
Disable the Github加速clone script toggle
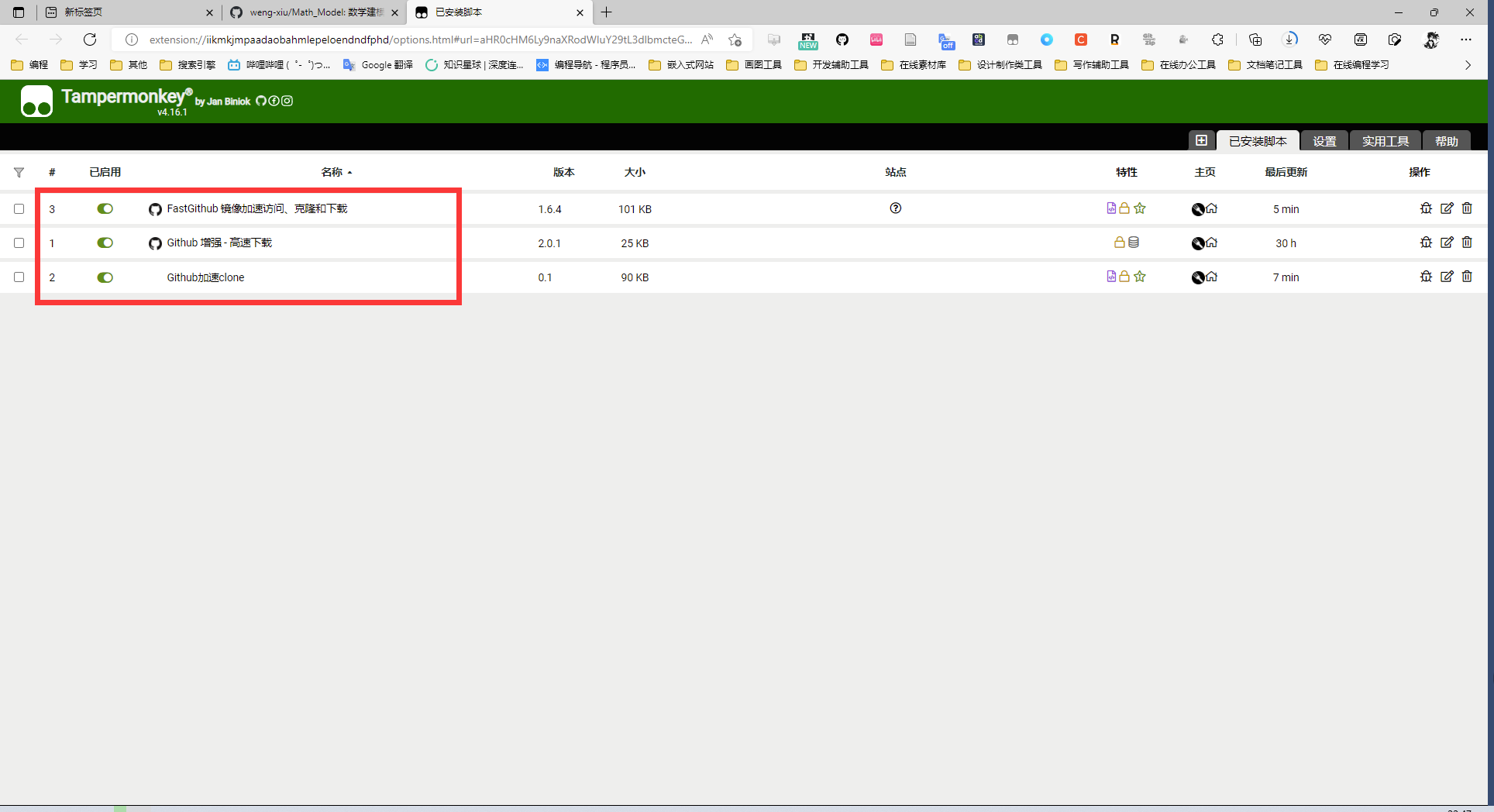point(105,277)
